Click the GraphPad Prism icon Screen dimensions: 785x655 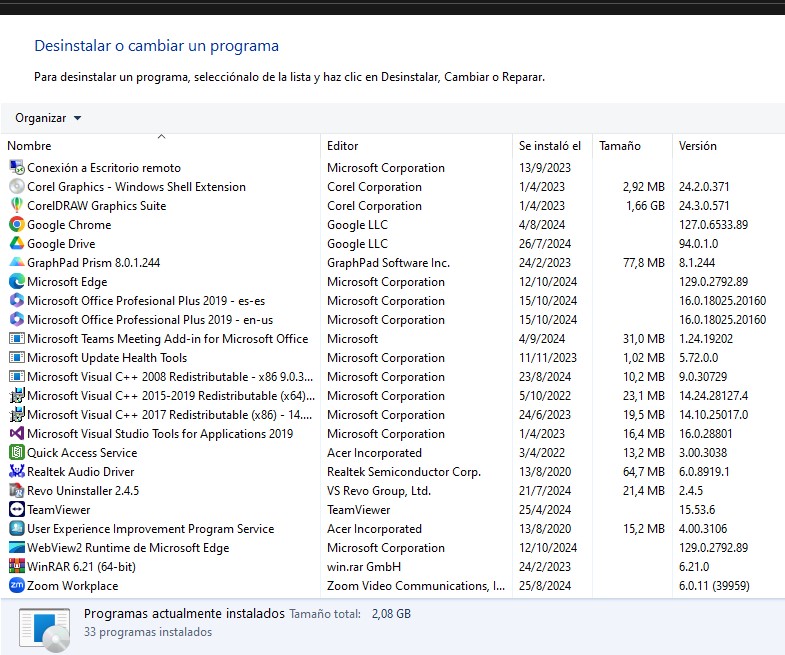coord(17,262)
